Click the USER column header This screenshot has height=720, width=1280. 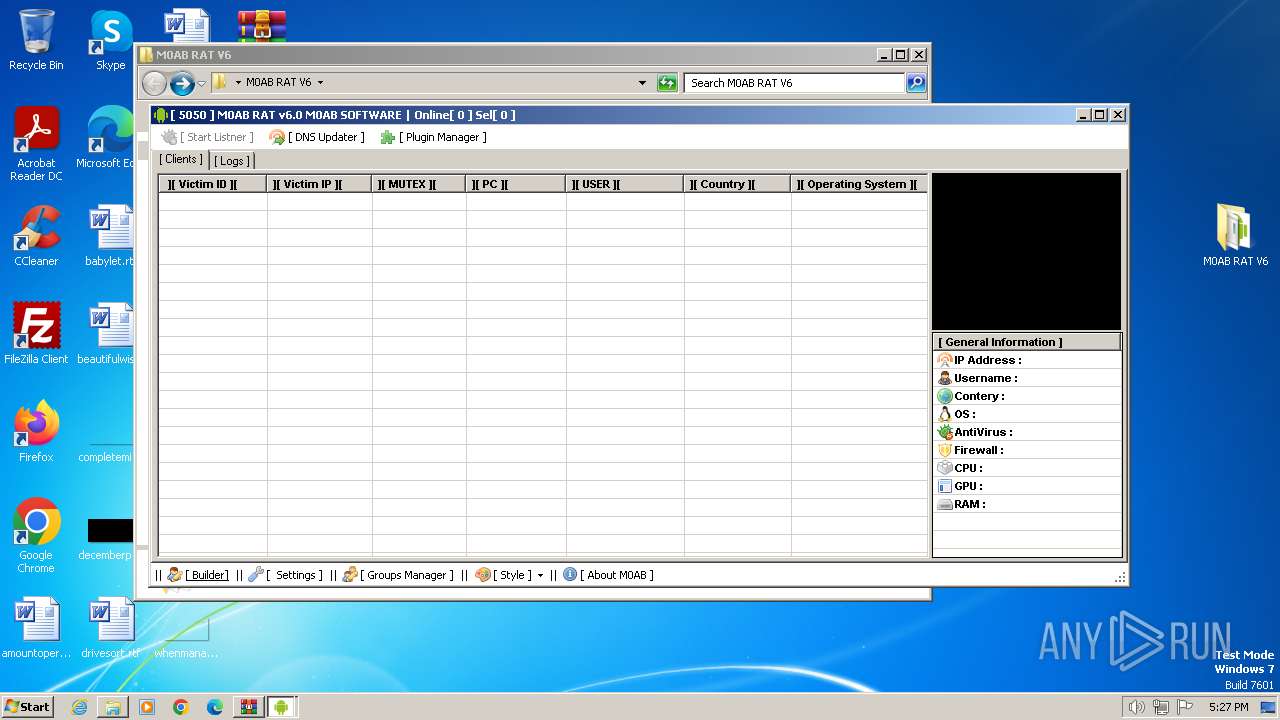tap(625, 184)
